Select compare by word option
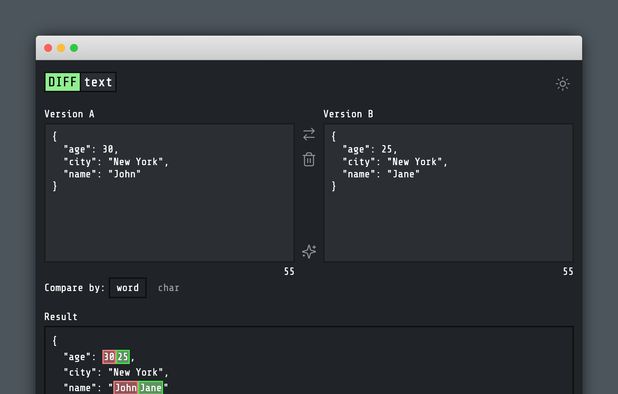The image size is (618, 394). [128, 288]
